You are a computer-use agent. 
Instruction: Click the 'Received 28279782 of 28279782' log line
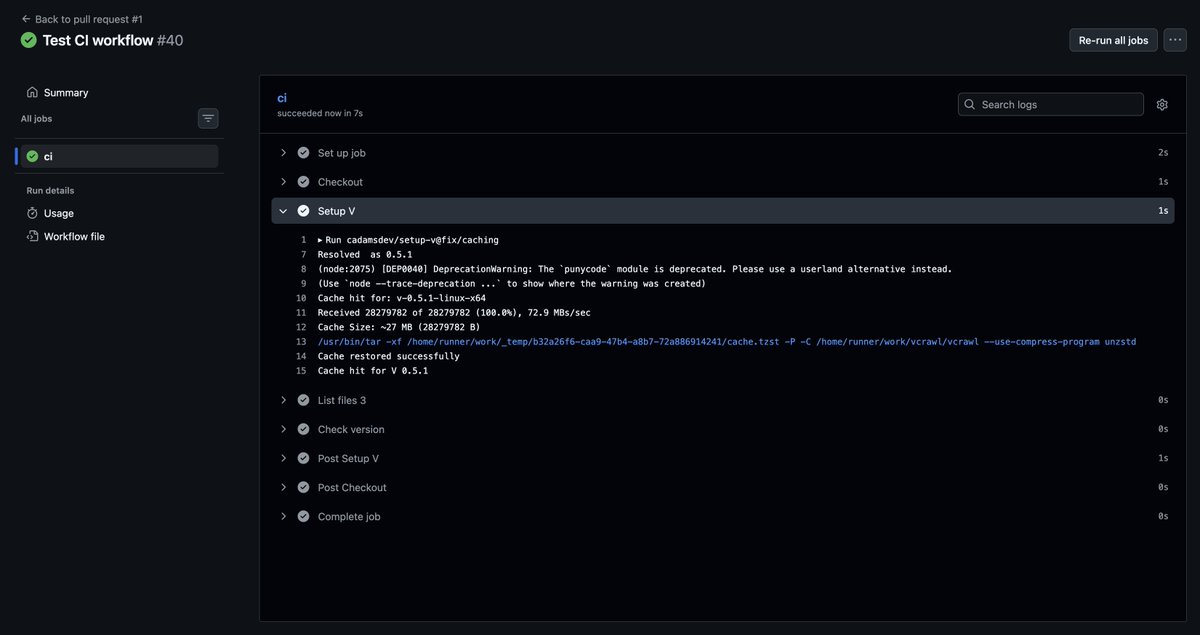click(x=454, y=313)
